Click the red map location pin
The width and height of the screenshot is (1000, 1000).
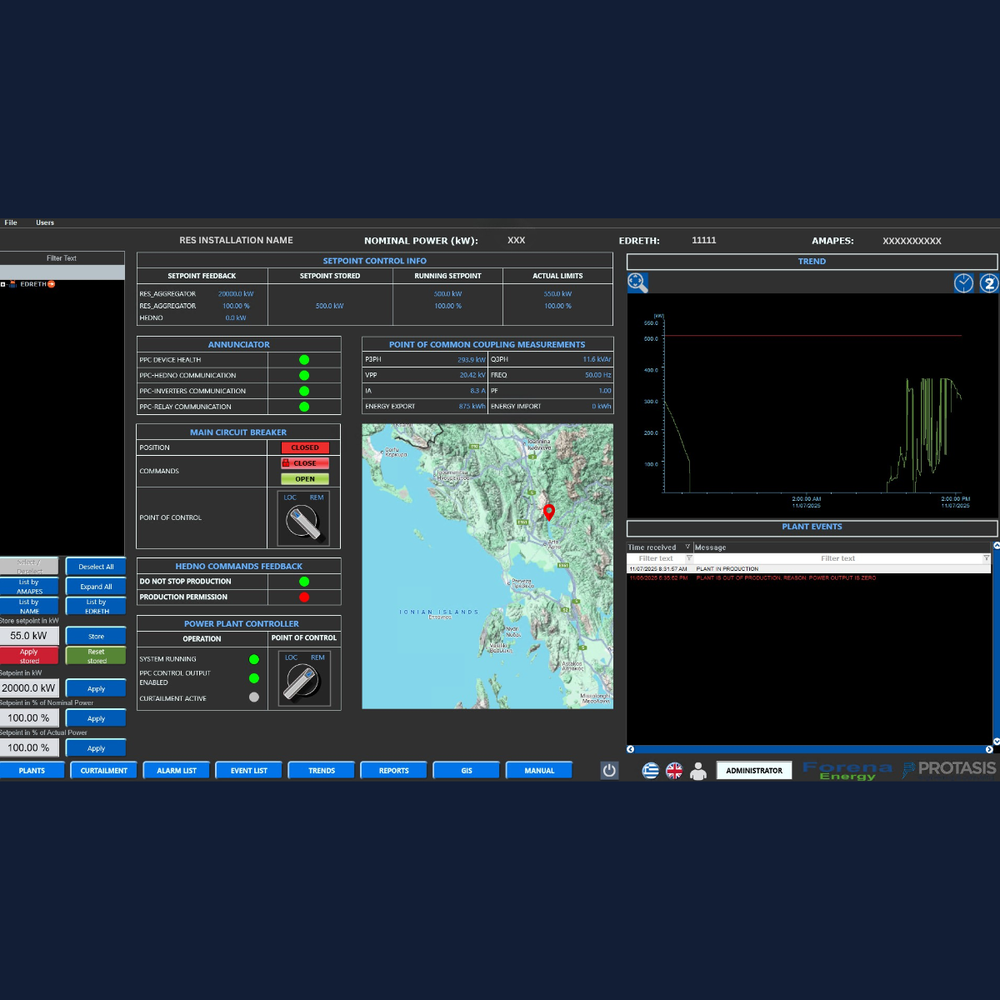coord(548,512)
